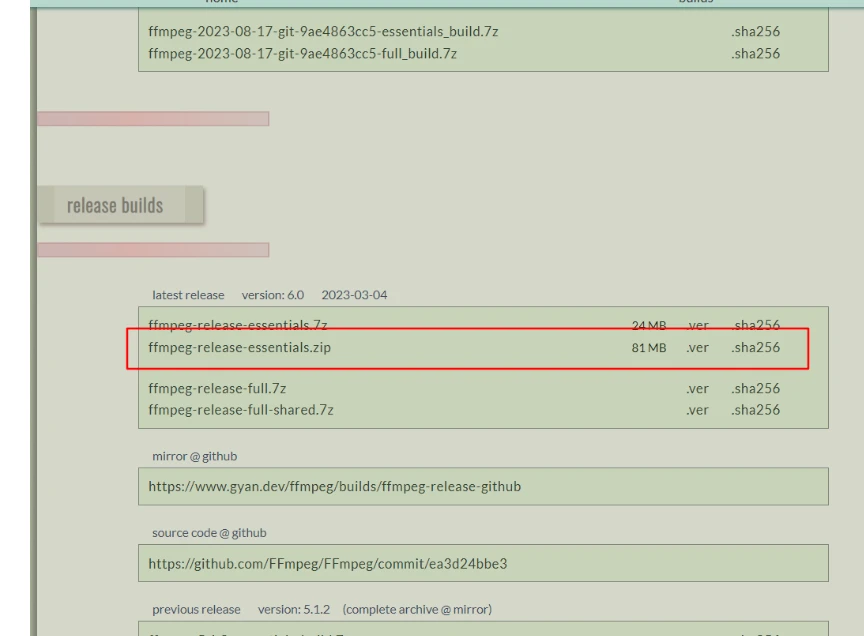Download ffmpeg-2023-08-17 full_build.7z file
Screen dimensions: 864x636
tap(303, 53)
